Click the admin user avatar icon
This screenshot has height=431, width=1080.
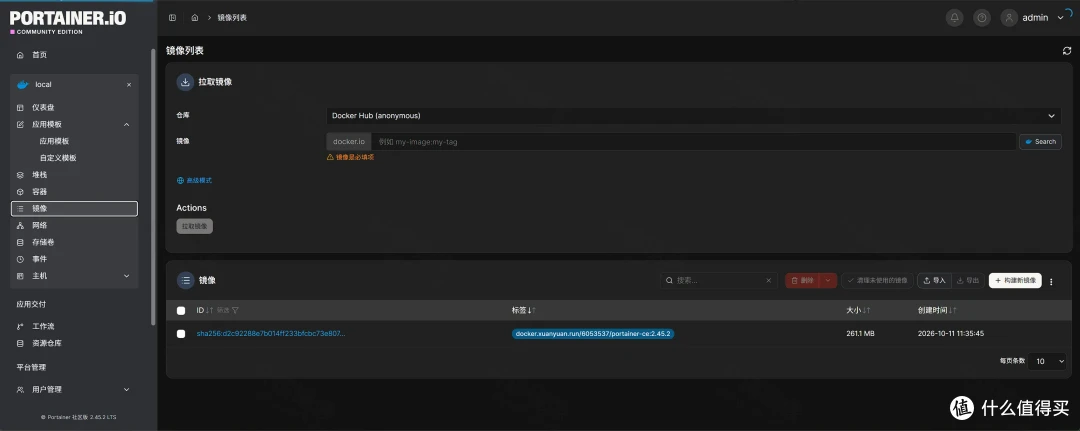[x=1010, y=18]
